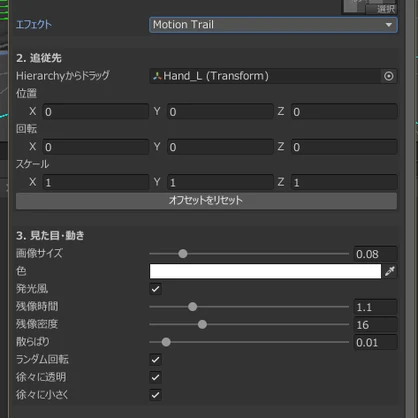This screenshot has width=418, height=418.
Task: Click the Hierarchyからドラッグ label
Action: click(x=63, y=76)
